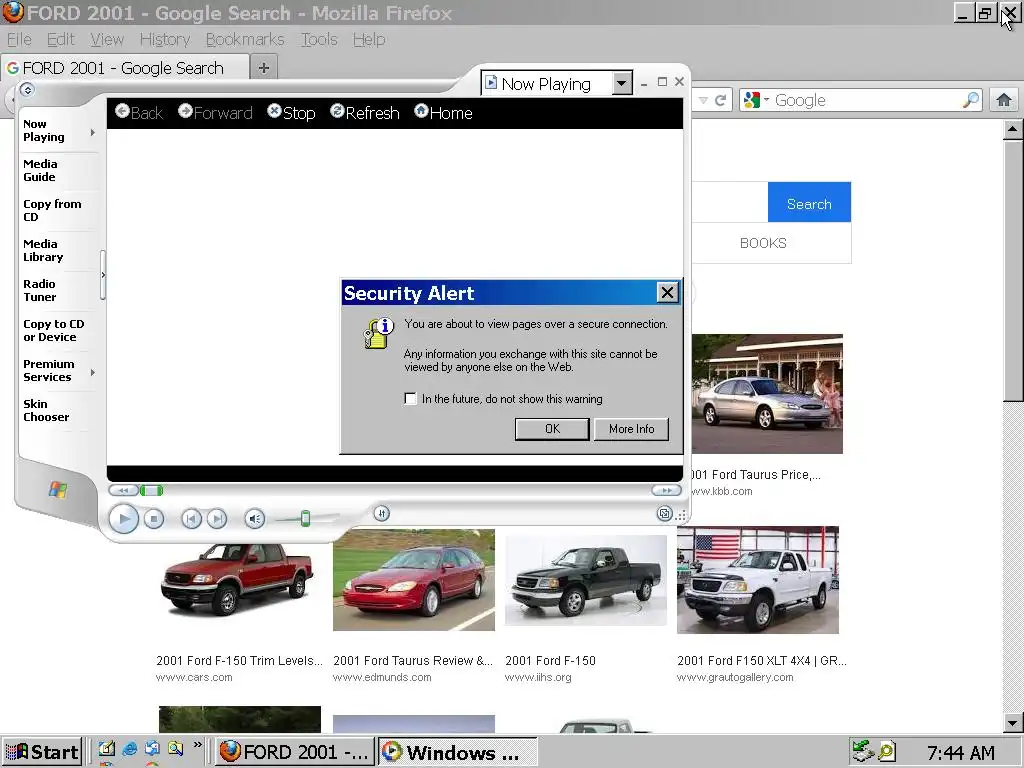This screenshot has height=768, width=1024.
Task: Click the Windows logo in Media Player
Action: pyautogui.click(x=57, y=490)
